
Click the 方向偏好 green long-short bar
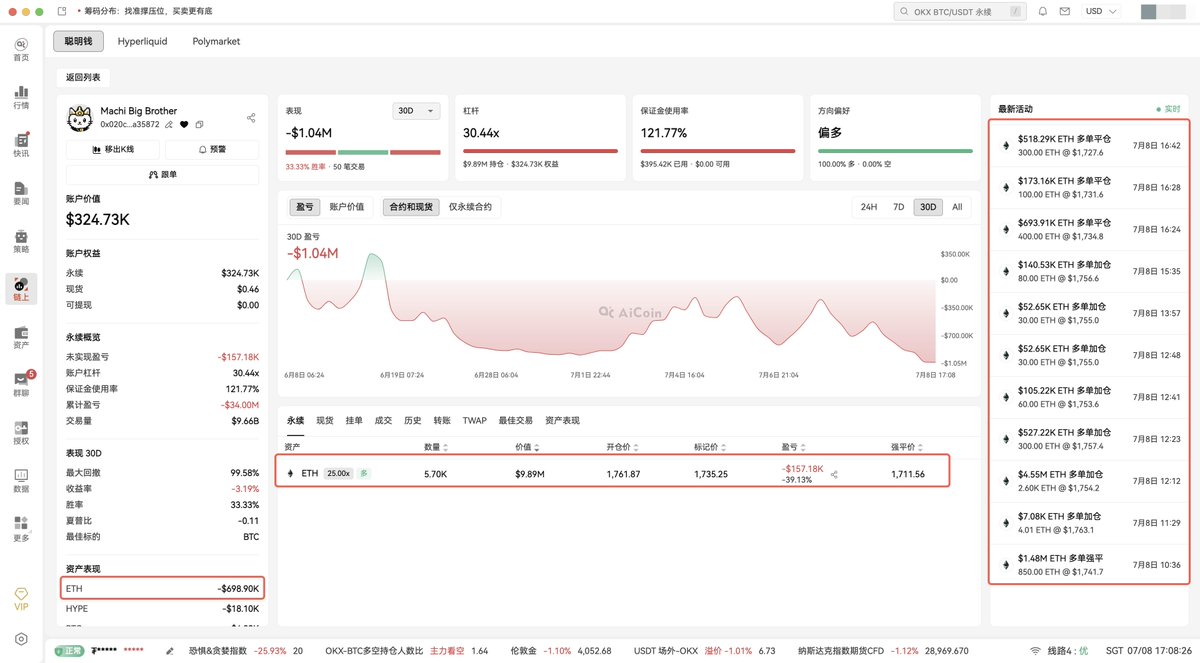click(895, 152)
